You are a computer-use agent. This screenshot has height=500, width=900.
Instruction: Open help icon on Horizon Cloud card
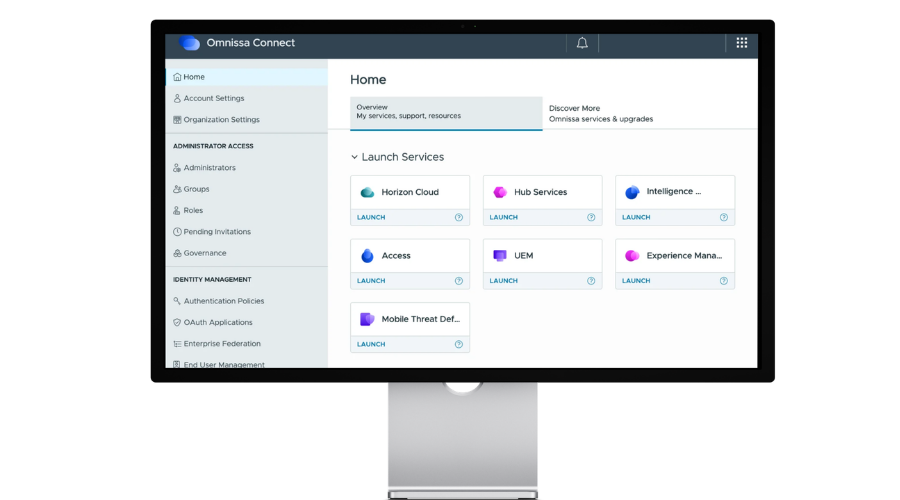tap(459, 218)
